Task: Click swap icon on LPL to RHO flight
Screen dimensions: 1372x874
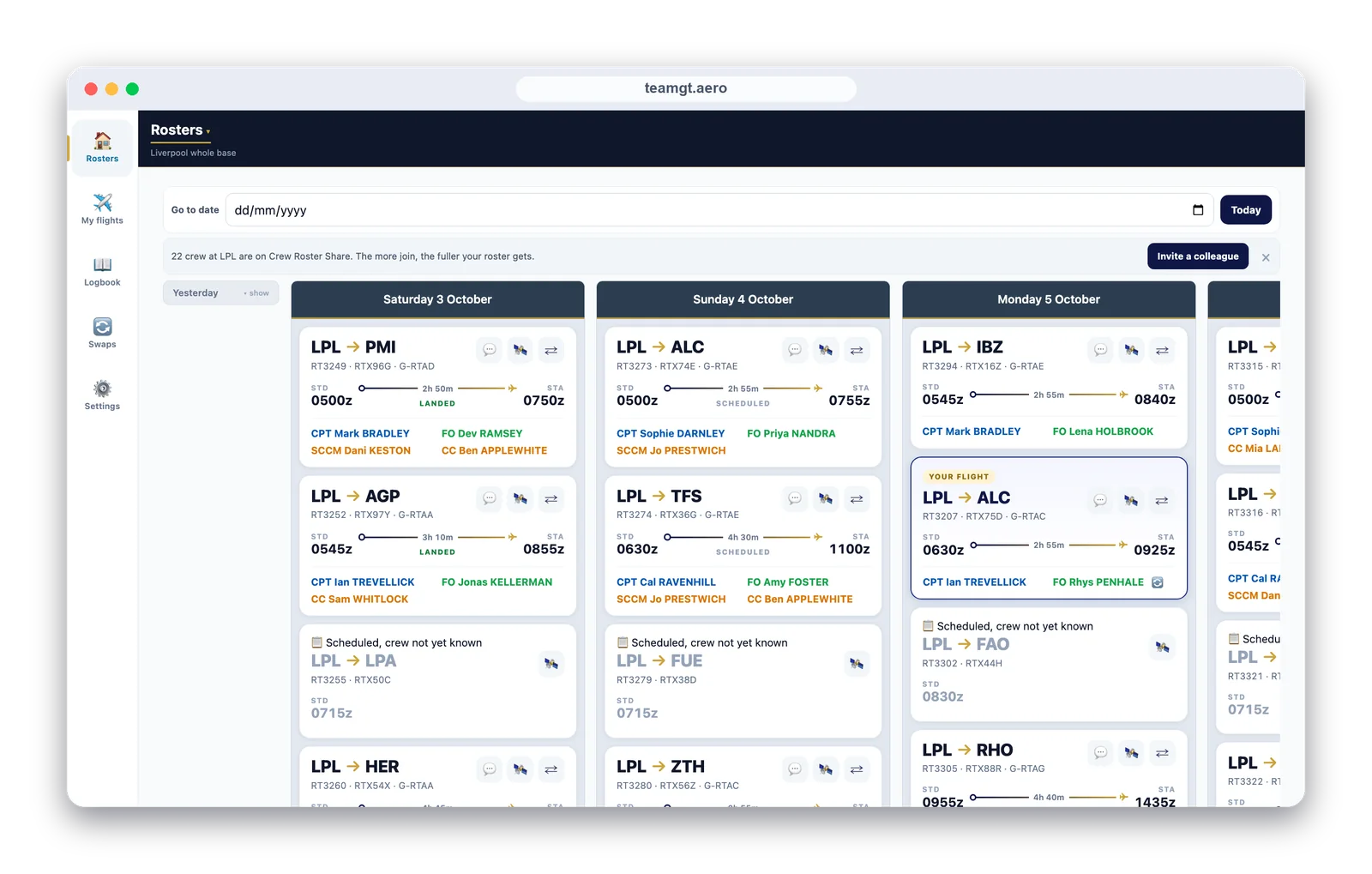Action: click(1162, 752)
